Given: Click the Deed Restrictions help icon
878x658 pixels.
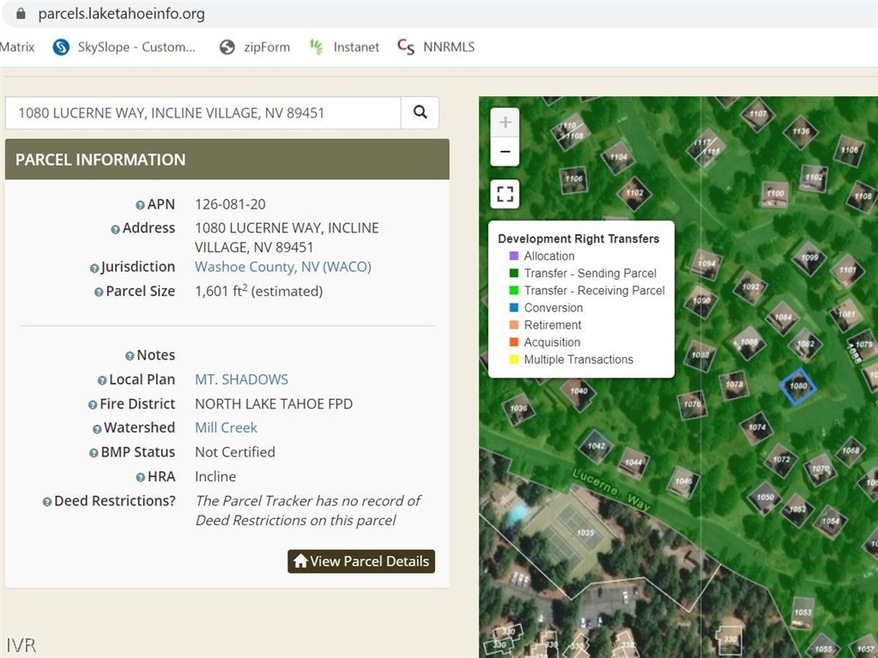Looking at the screenshot, I should pos(47,502).
